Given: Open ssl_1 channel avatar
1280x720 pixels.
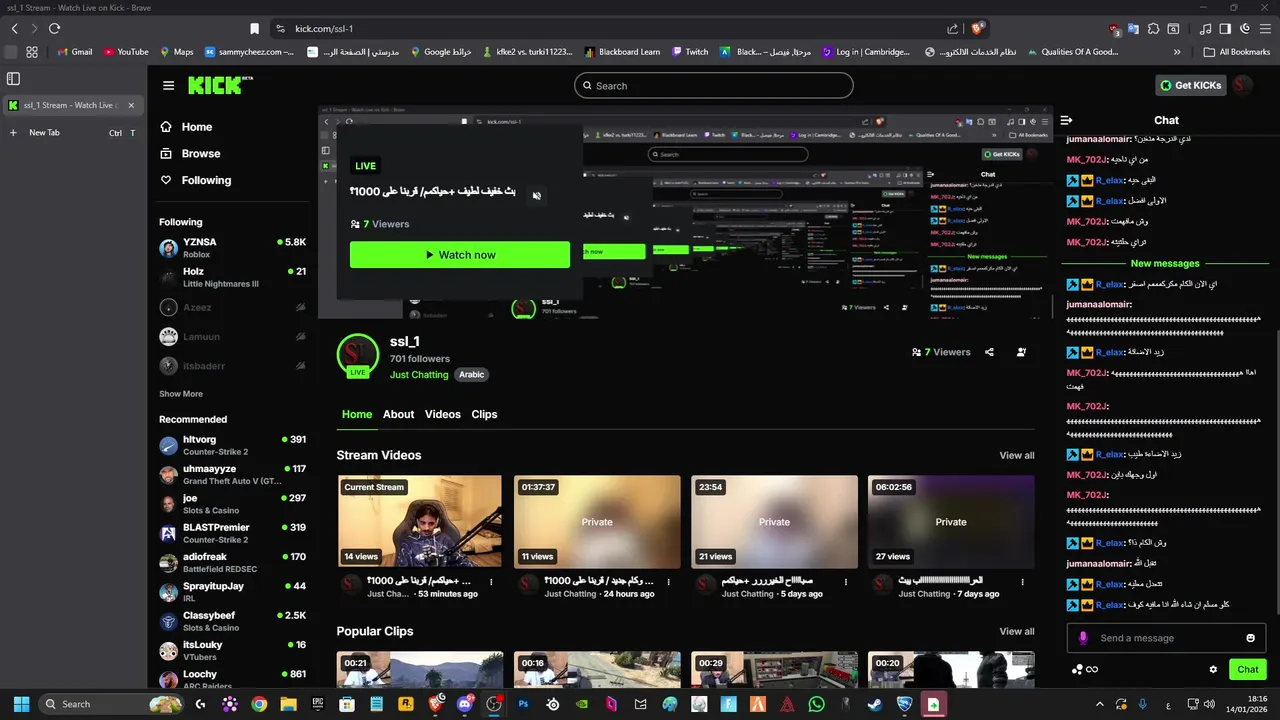Looking at the screenshot, I should point(357,355).
